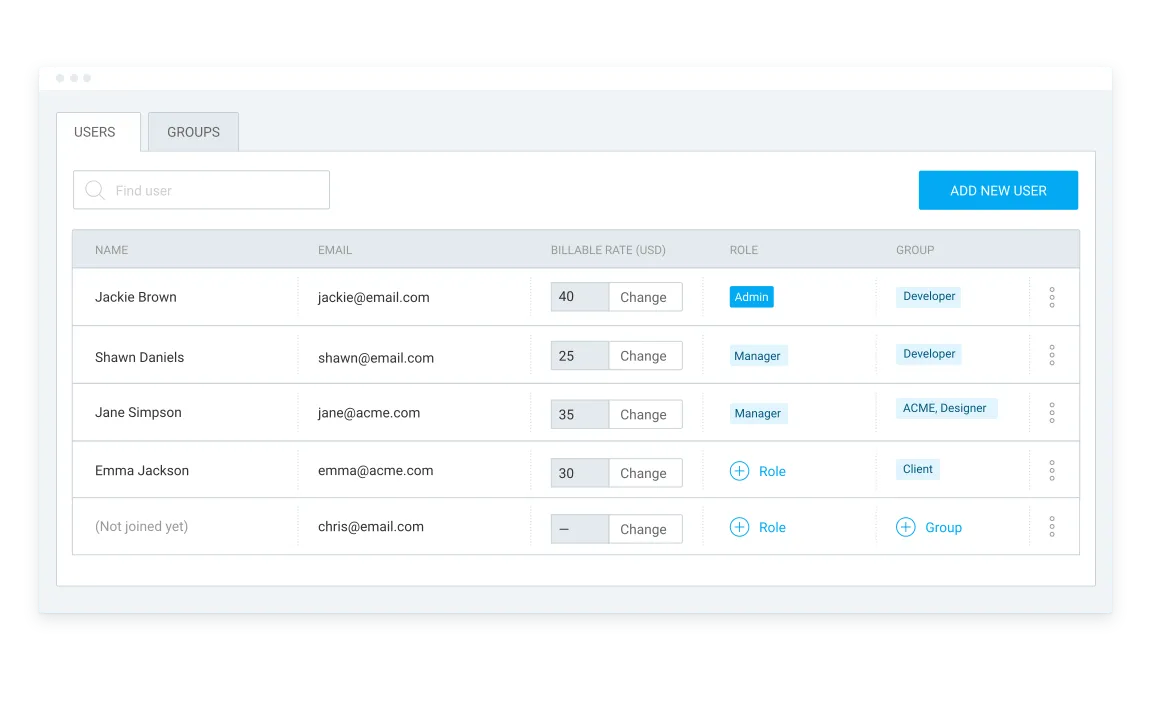Switch to the GROUPS tab
Viewport: 1150px width, 715px height.
[193, 132]
